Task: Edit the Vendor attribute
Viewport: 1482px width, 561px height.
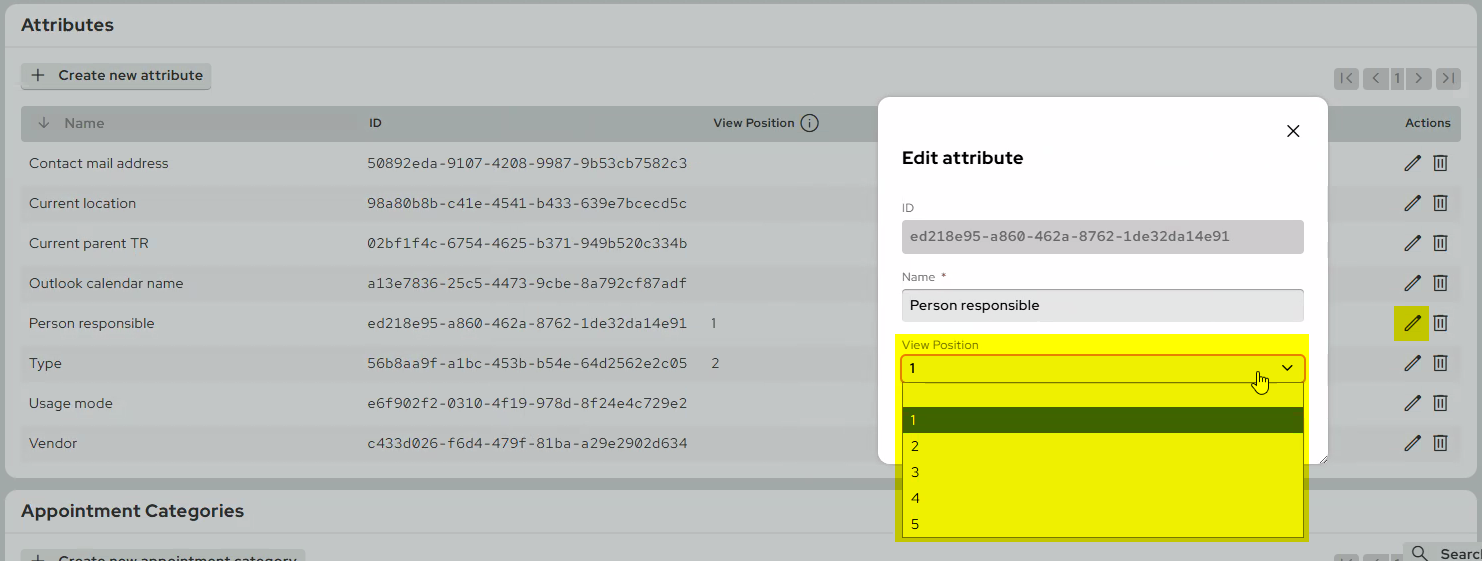Action: [1412, 443]
